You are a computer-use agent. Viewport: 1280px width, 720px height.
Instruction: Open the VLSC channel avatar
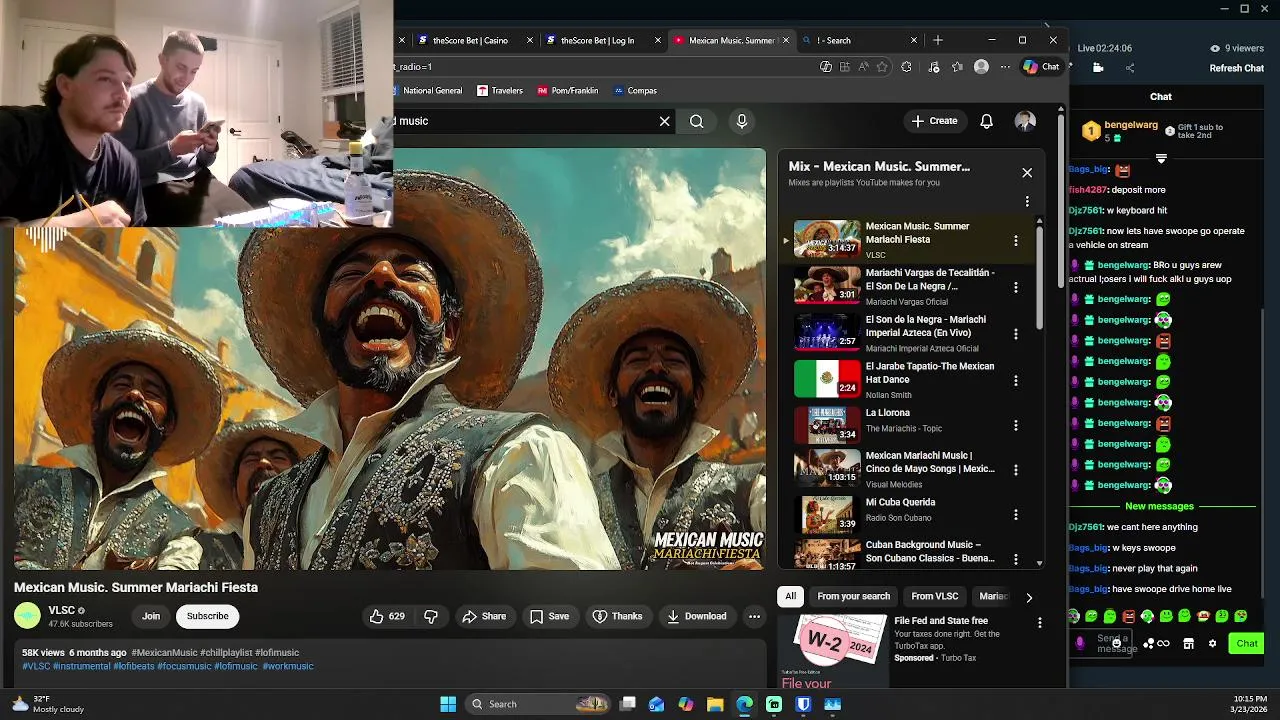coord(28,616)
